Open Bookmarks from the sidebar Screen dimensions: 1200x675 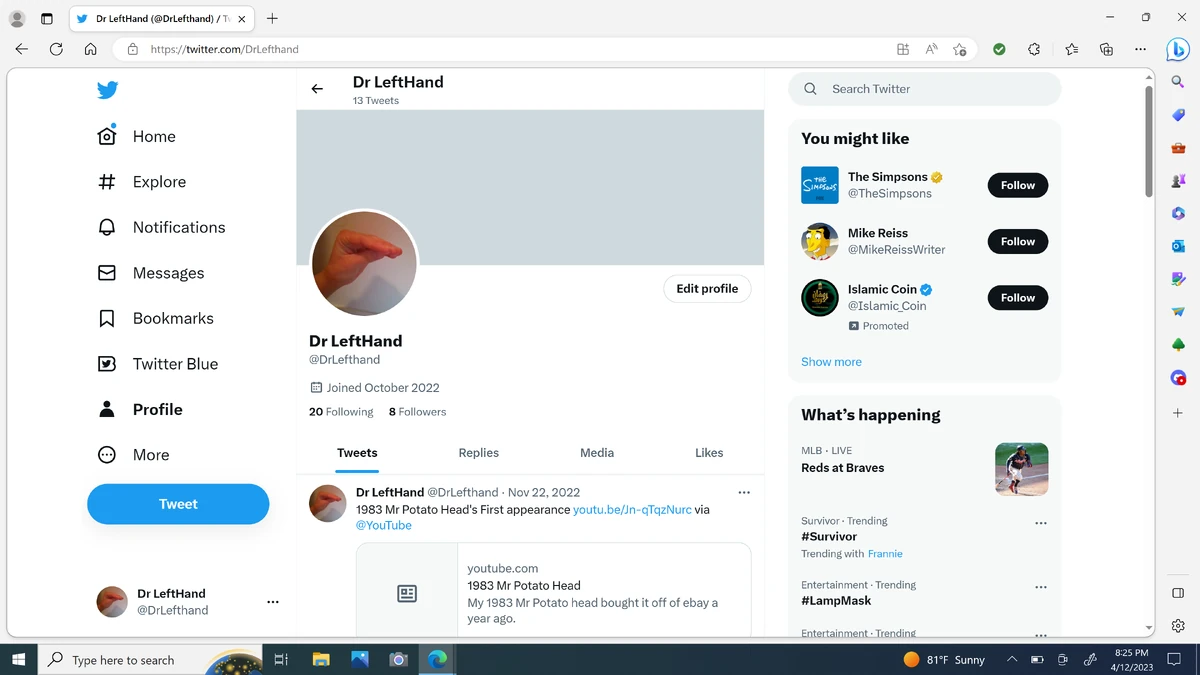(x=107, y=318)
